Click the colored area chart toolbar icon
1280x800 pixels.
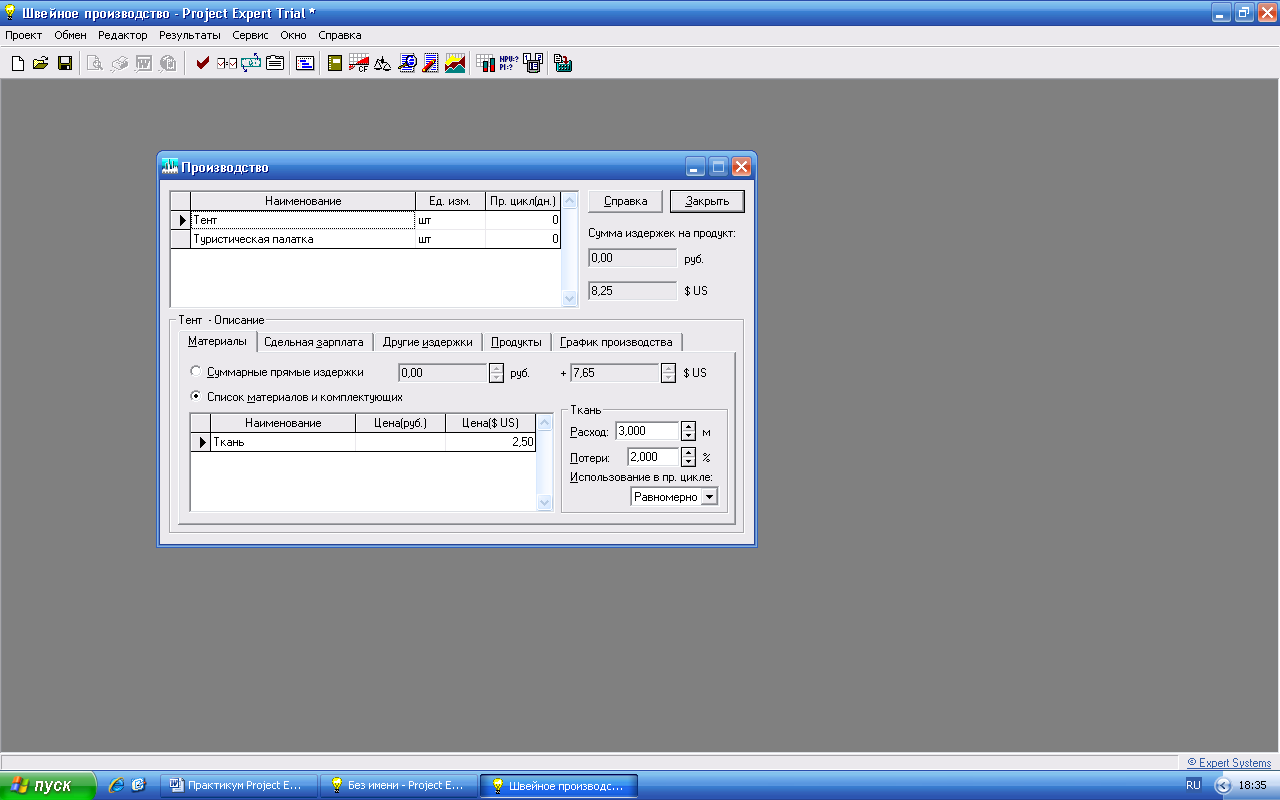click(x=455, y=63)
